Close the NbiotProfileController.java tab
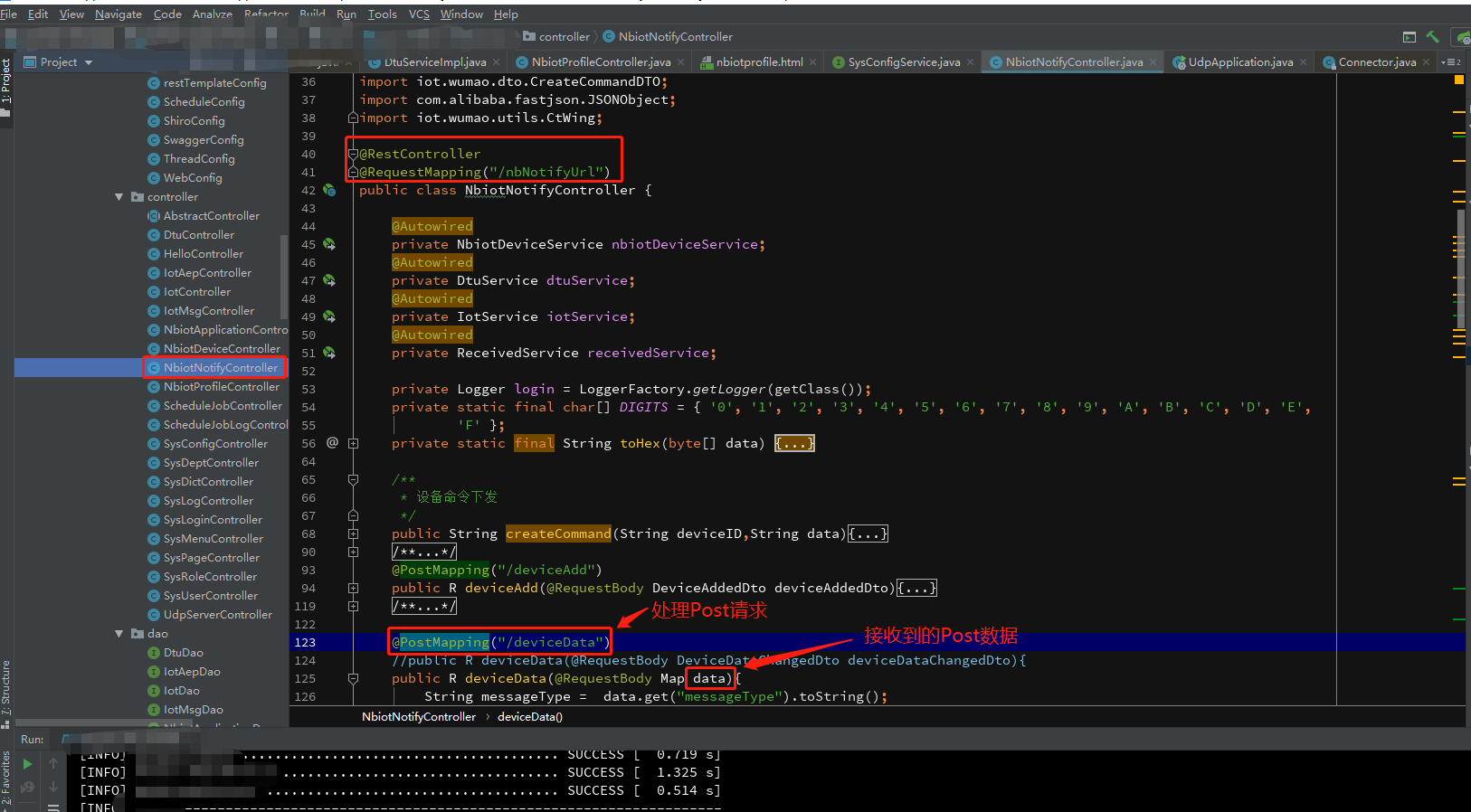This screenshot has width=1471, height=812. [681, 62]
